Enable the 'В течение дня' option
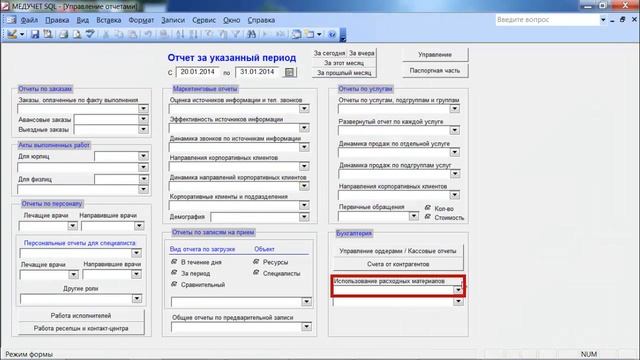The width and height of the screenshot is (640, 360). [174, 261]
